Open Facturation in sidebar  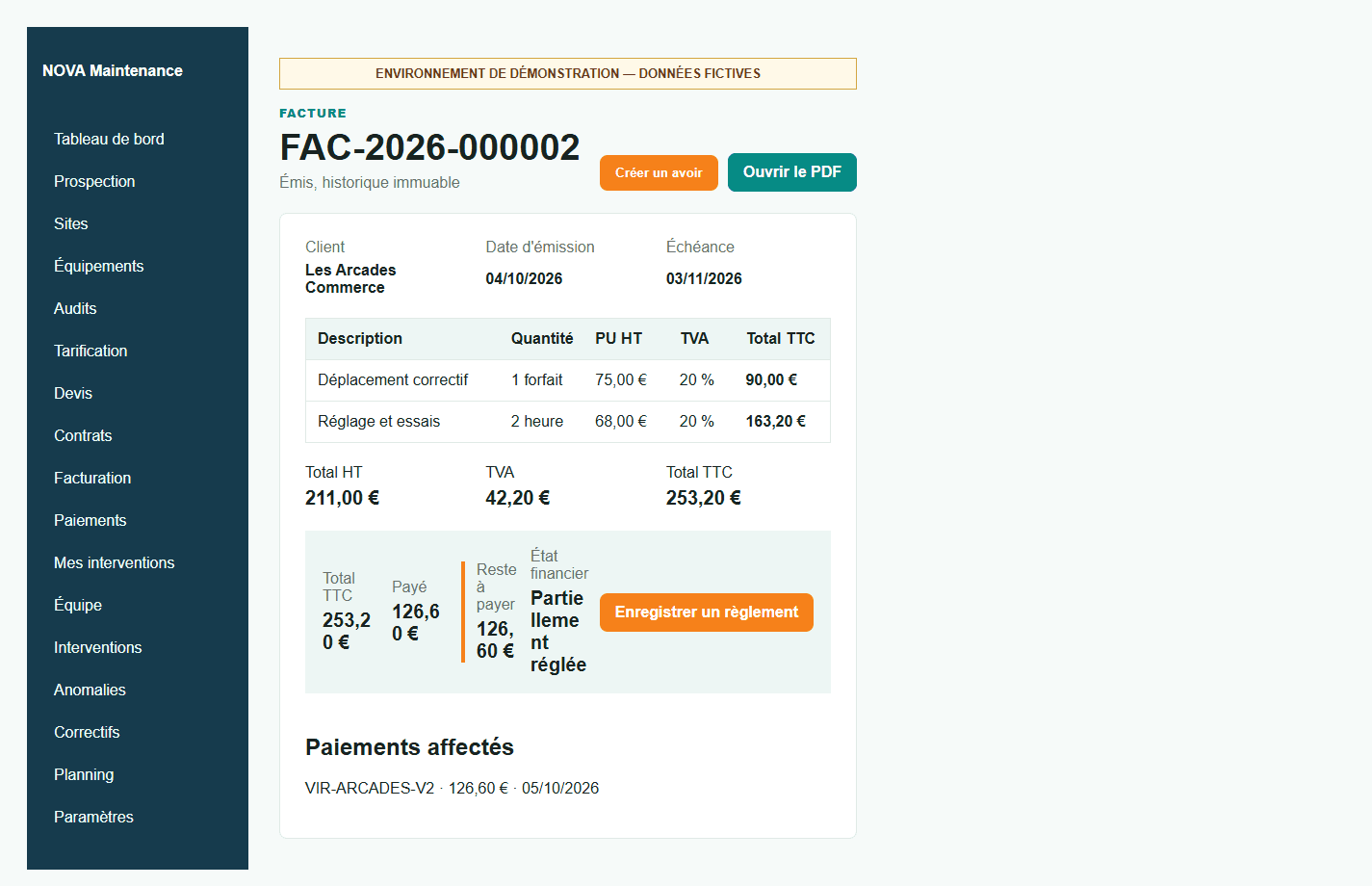click(x=92, y=478)
